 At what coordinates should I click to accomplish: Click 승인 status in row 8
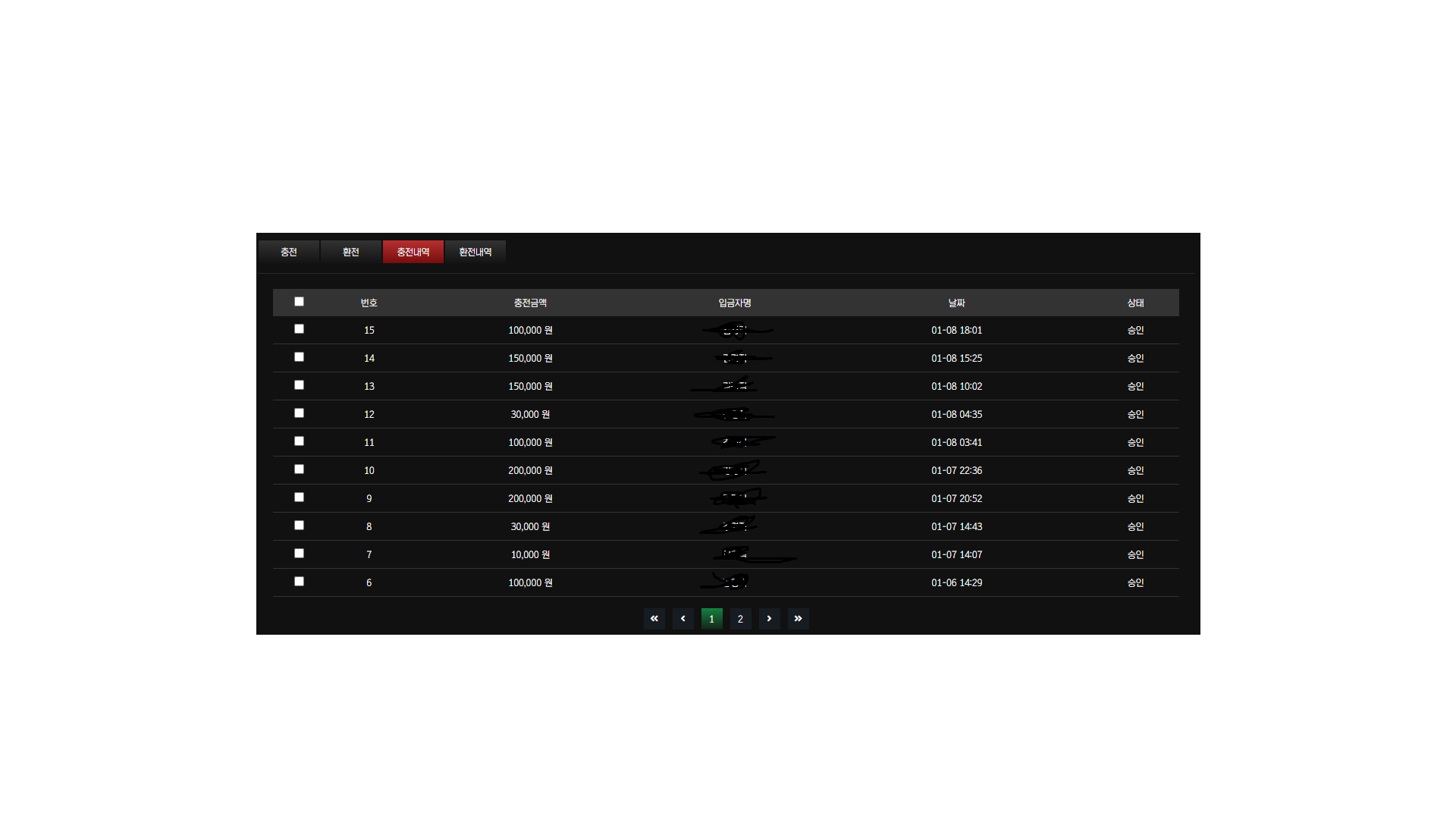tap(1135, 526)
